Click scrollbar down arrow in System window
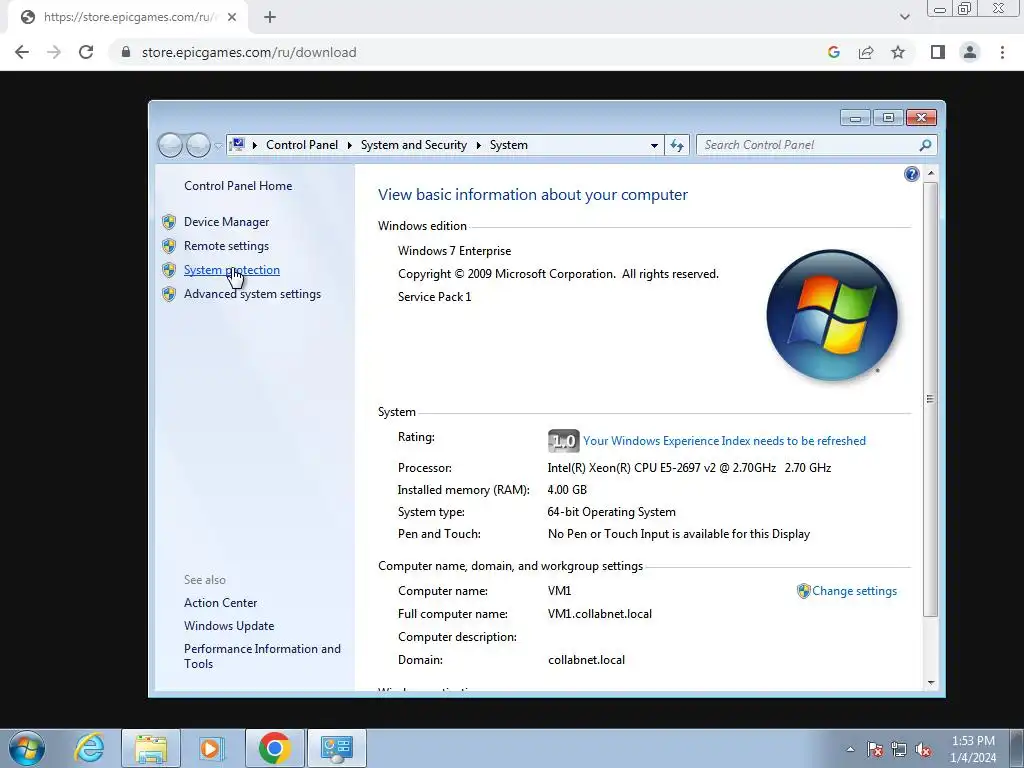The image size is (1024, 768). (x=931, y=683)
